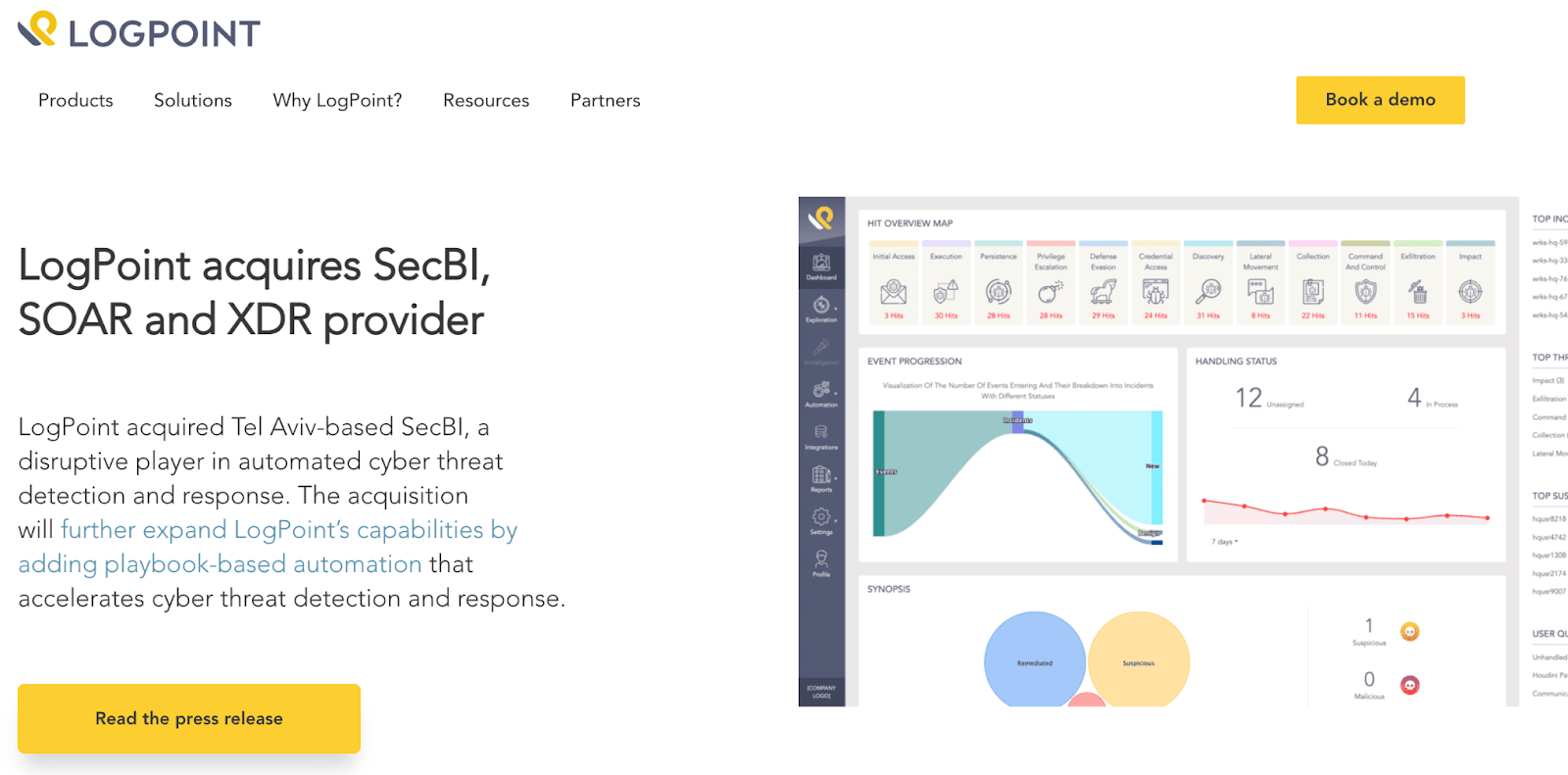
Task: Click the HIT OVERVIEW MAP heading
Action: [x=909, y=223]
